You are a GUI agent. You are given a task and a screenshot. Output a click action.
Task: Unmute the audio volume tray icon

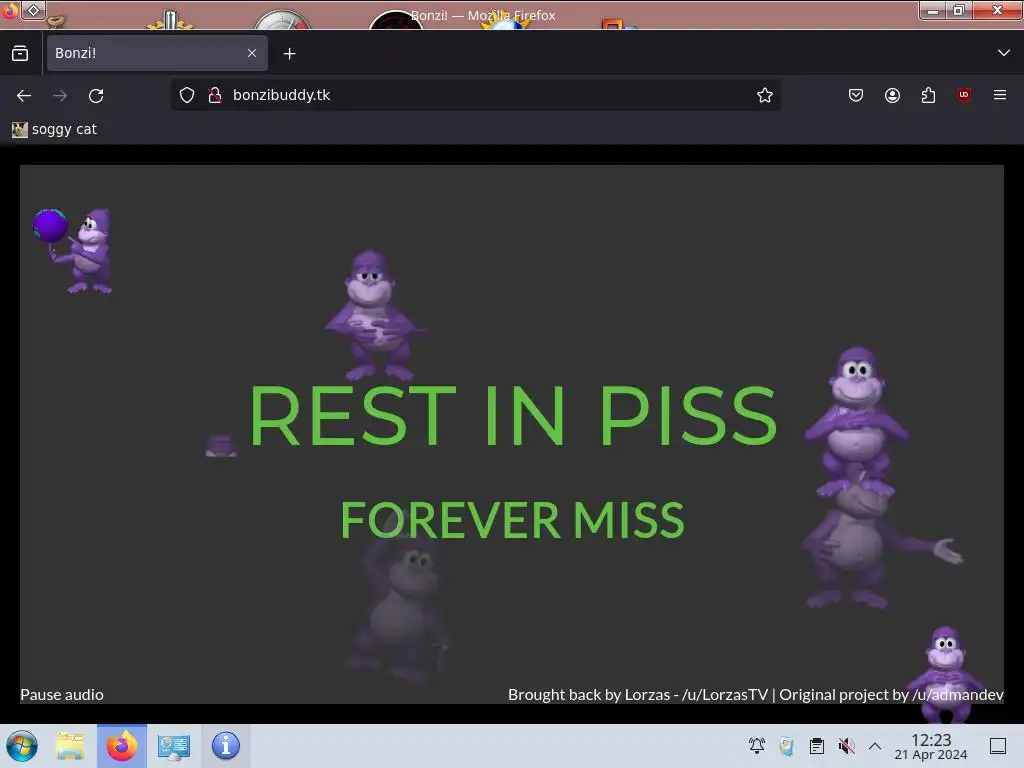click(x=846, y=746)
